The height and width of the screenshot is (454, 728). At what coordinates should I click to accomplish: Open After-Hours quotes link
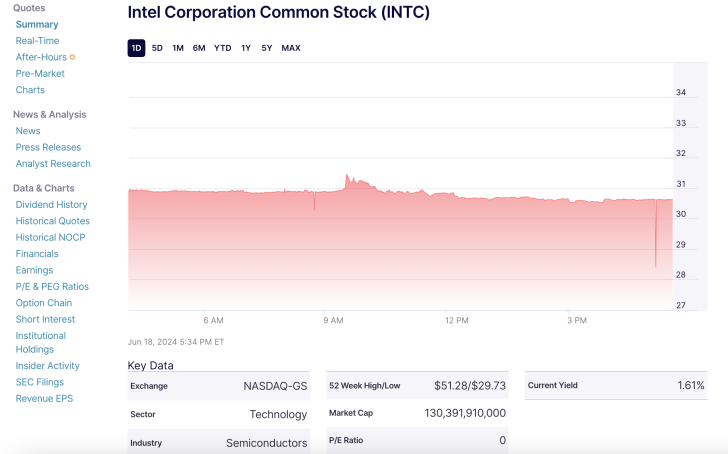point(41,57)
